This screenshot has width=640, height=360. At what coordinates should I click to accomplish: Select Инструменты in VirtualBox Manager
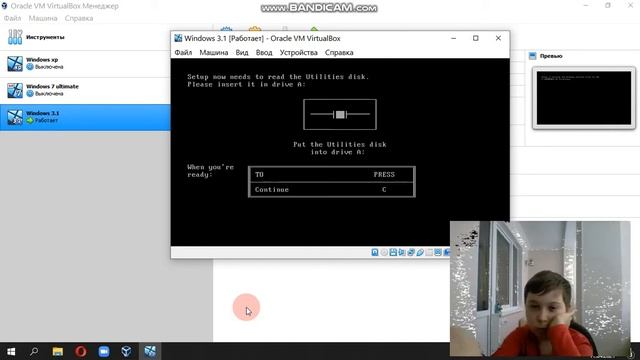pos(85,37)
